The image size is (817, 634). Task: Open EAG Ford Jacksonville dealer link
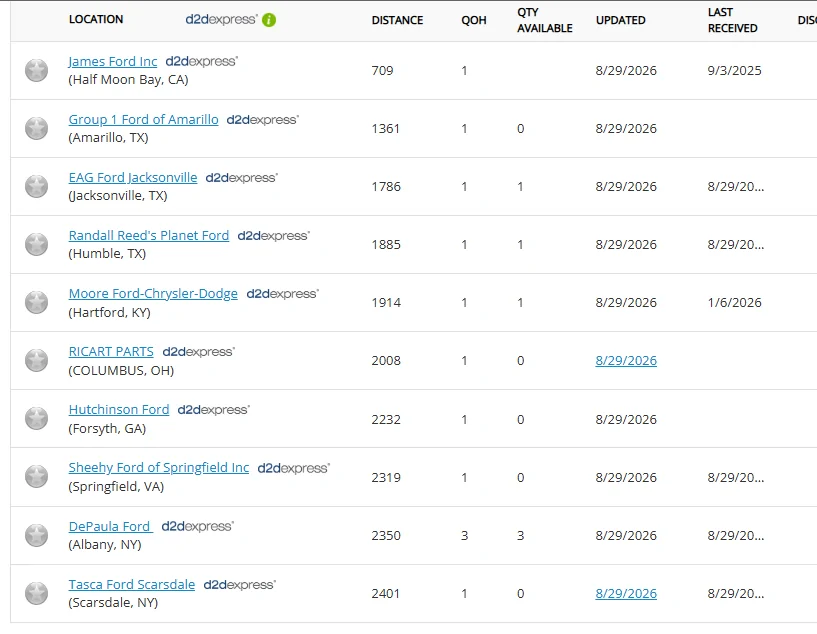pyautogui.click(x=133, y=178)
